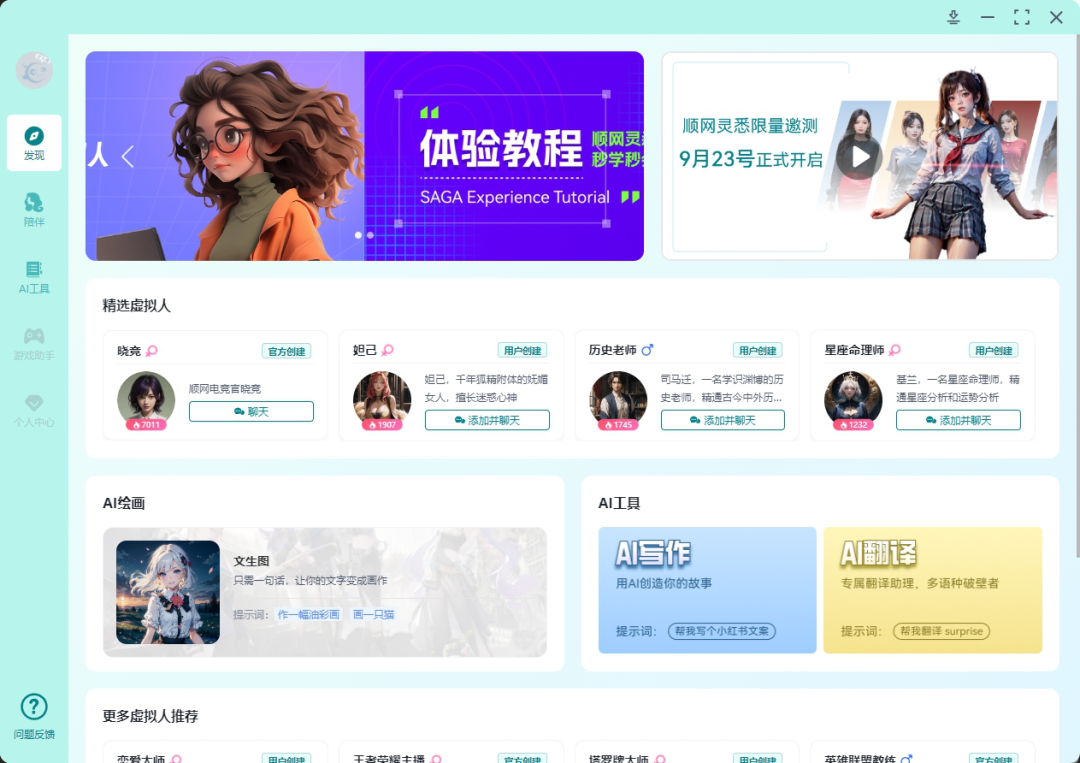Click the 文生图 title
The image size is (1080, 763).
click(251, 561)
